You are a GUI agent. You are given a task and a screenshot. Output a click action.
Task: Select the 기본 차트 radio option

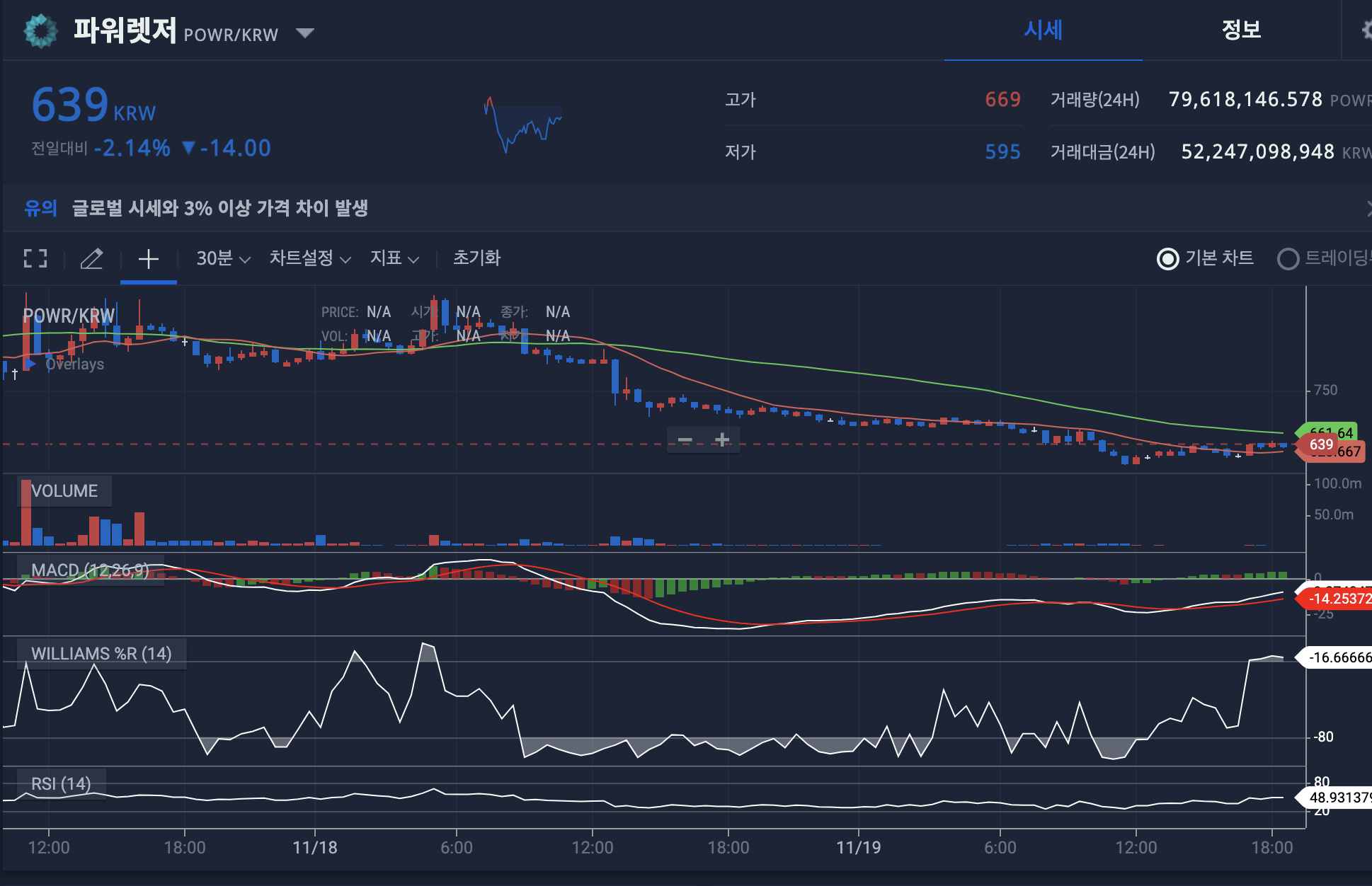(x=1167, y=259)
